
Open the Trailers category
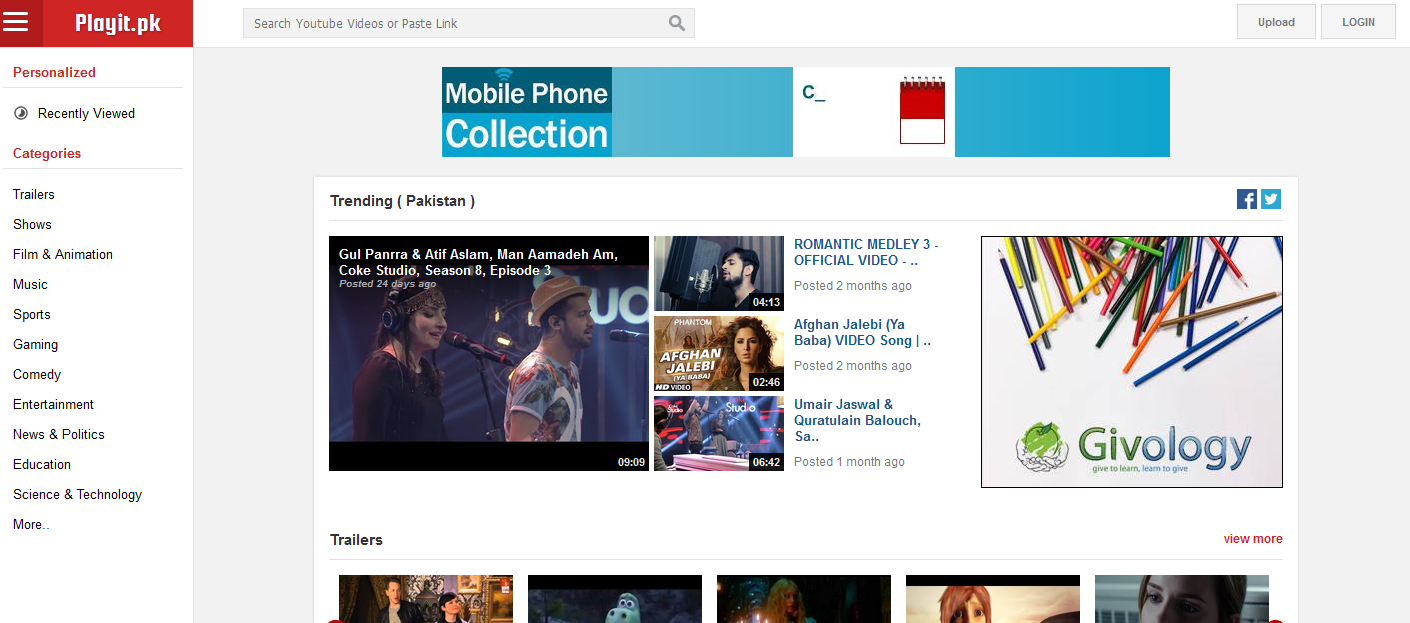(x=34, y=194)
